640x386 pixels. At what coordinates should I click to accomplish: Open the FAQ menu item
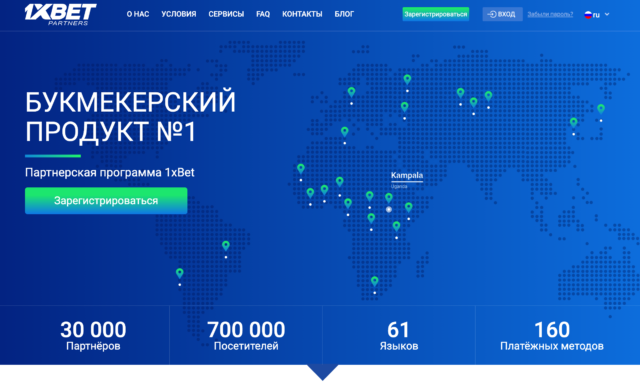tap(263, 14)
